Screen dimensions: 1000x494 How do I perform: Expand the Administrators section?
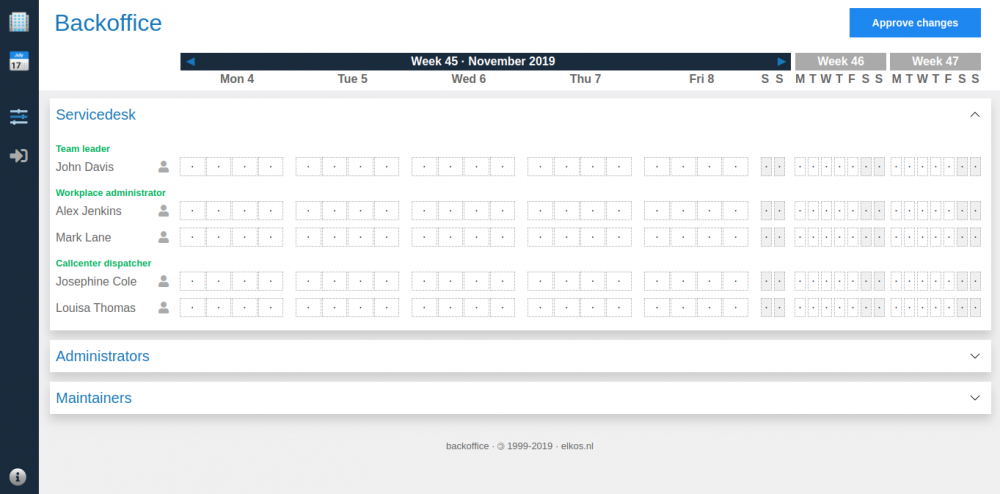[x=975, y=356]
